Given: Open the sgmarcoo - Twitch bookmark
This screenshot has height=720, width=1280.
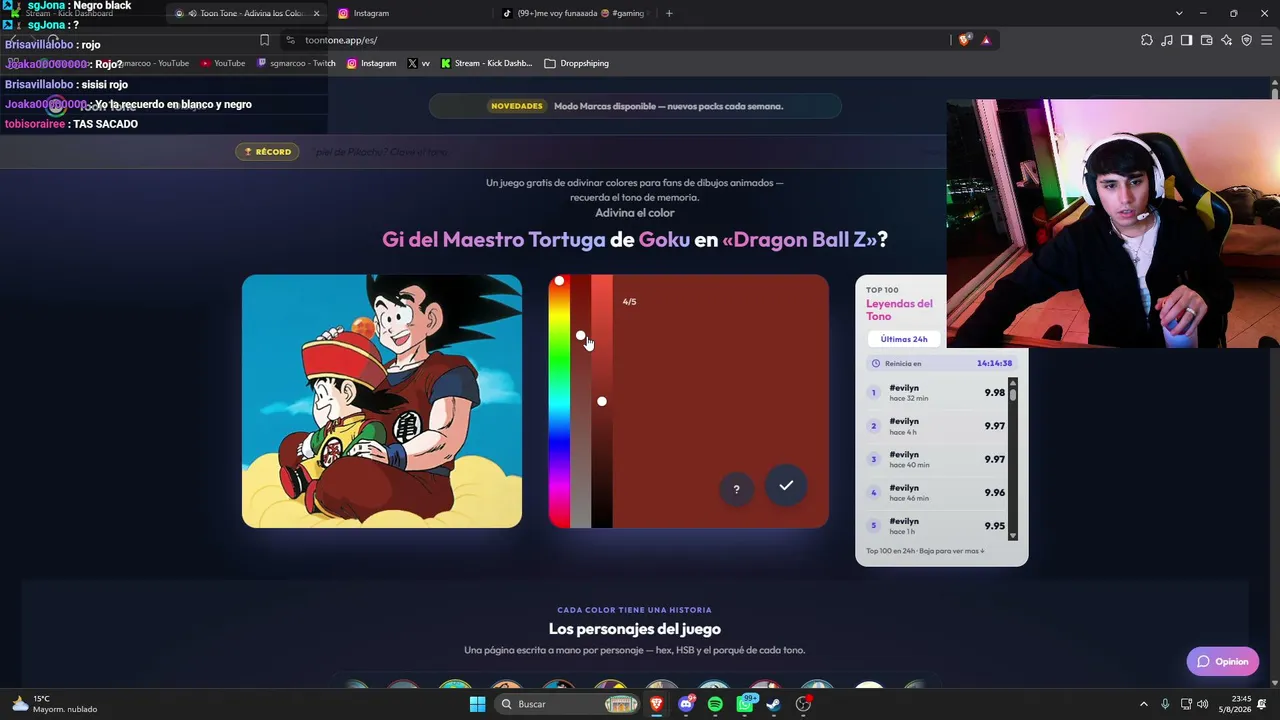Looking at the screenshot, I should pos(296,63).
